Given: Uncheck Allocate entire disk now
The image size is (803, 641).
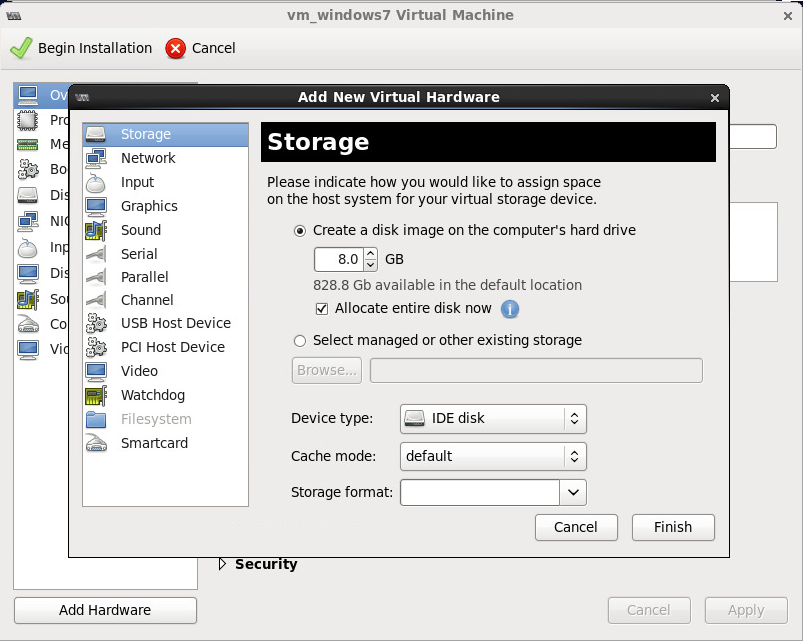Looking at the screenshot, I should tap(322, 309).
